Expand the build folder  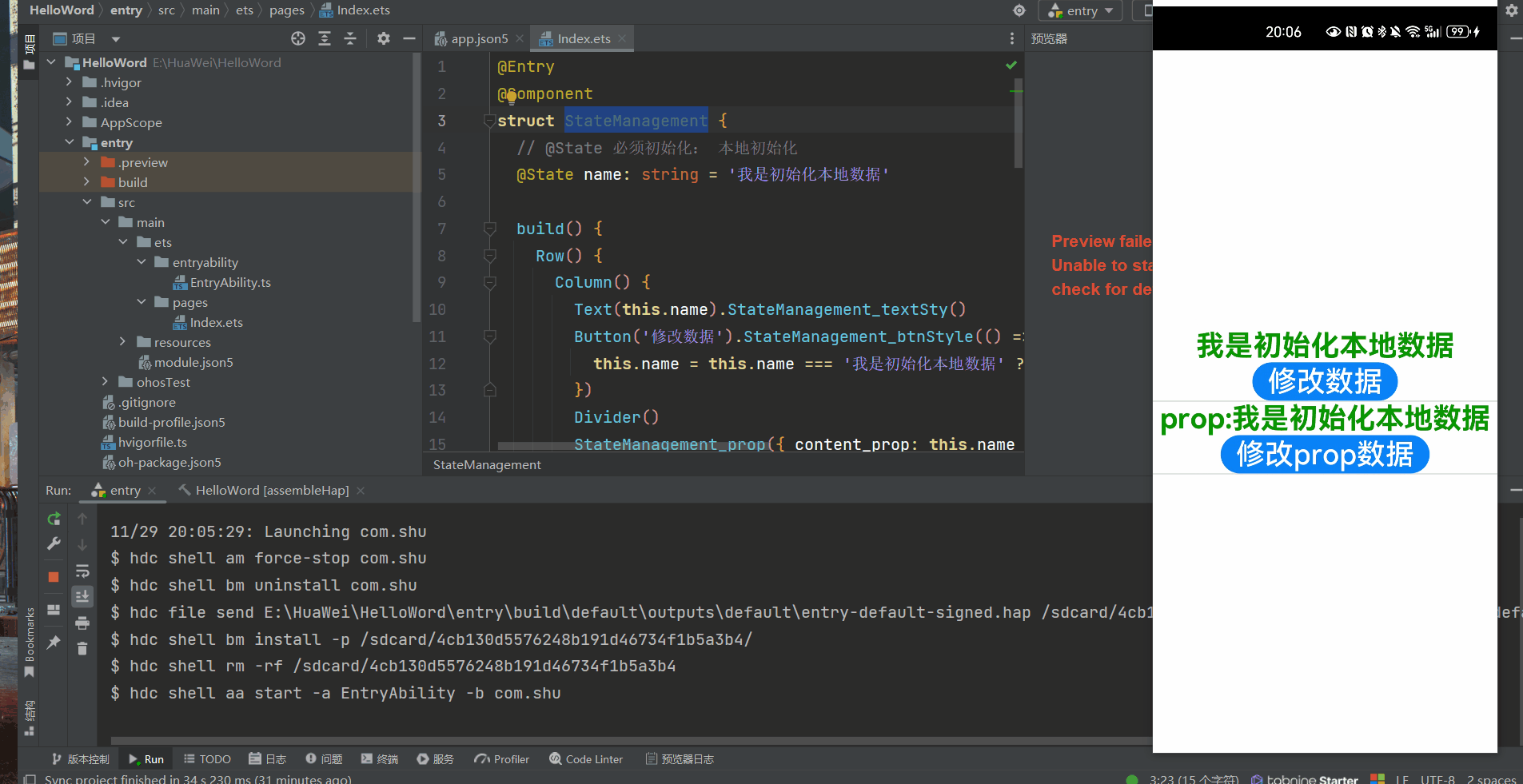coord(87,181)
